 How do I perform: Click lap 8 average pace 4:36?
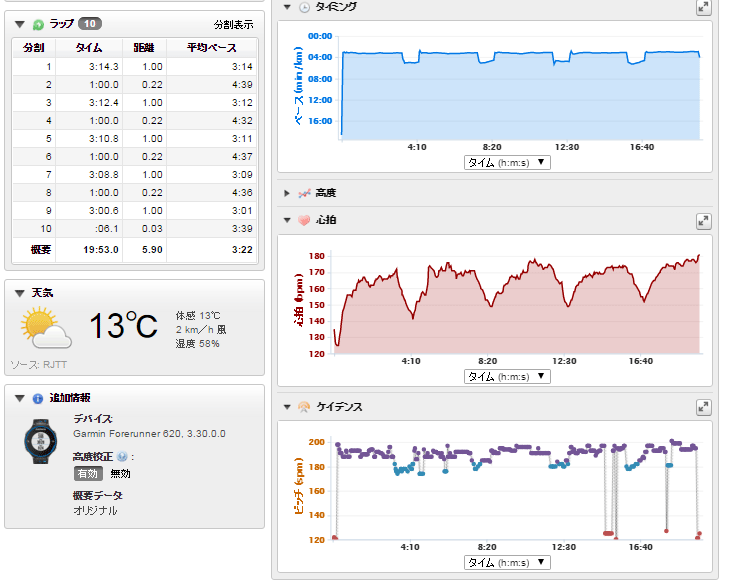[242, 193]
